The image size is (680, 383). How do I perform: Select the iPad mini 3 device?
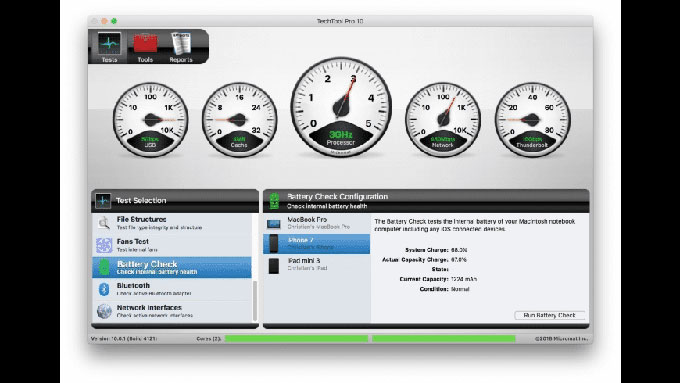(317, 265)
